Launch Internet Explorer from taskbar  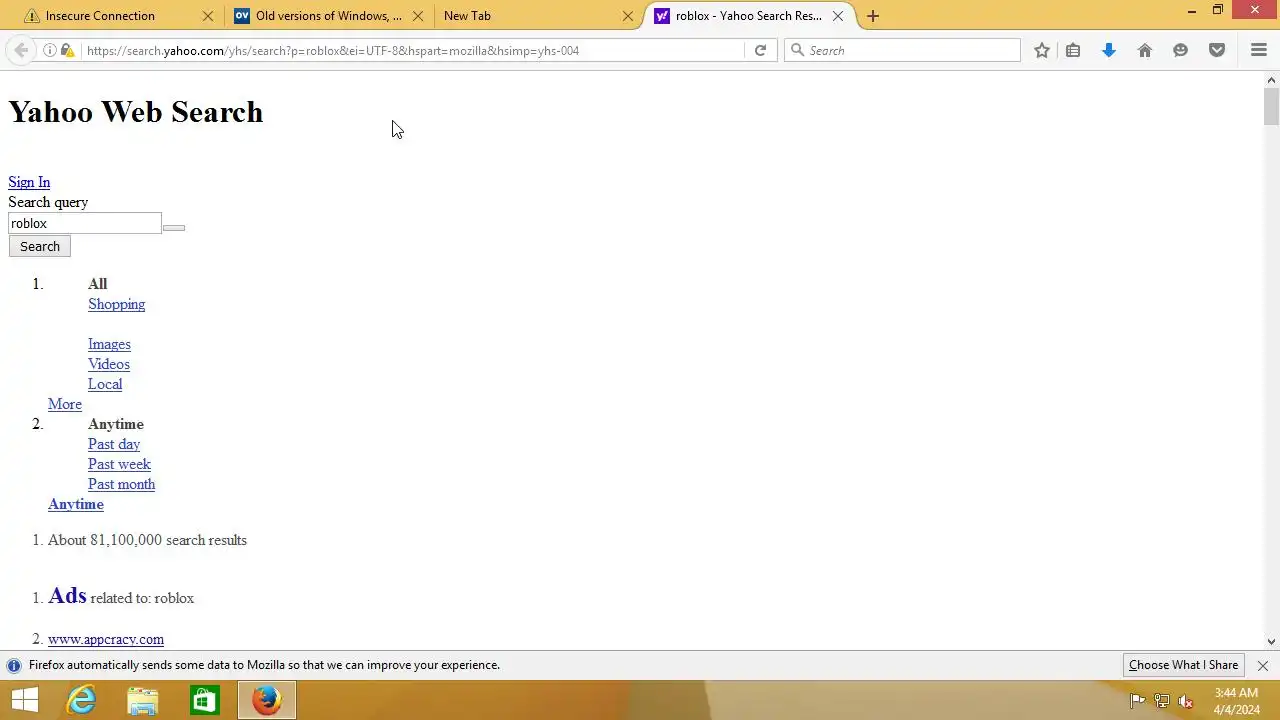pyautogui.click(x=81, y=700)
